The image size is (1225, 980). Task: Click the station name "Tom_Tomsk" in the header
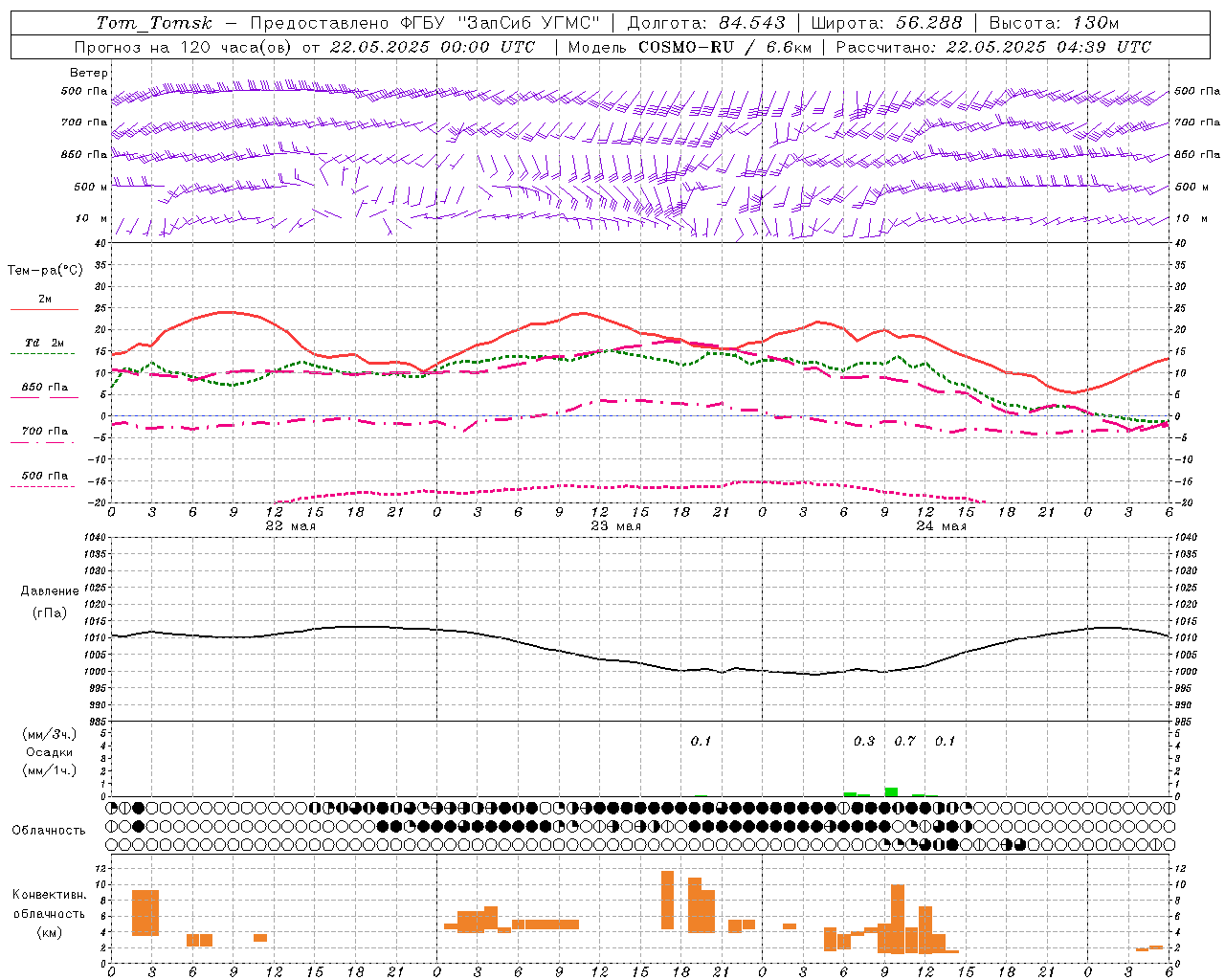tap(155, 23)
